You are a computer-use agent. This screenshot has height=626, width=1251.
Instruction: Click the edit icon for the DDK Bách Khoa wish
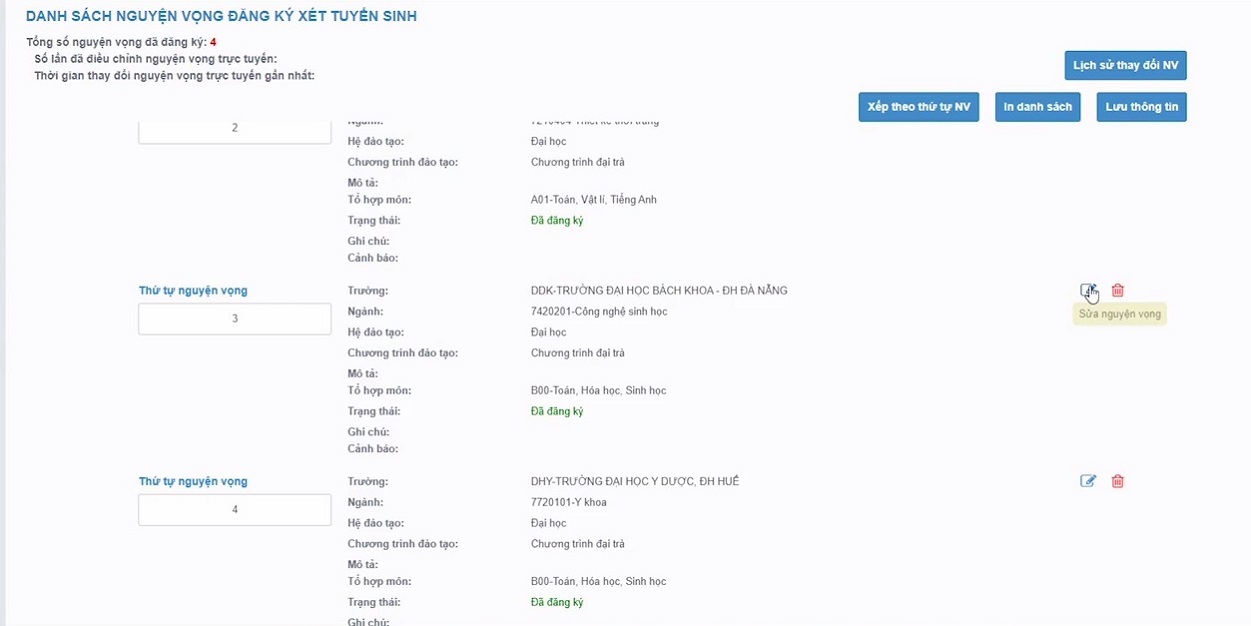tap(1088, 291)
